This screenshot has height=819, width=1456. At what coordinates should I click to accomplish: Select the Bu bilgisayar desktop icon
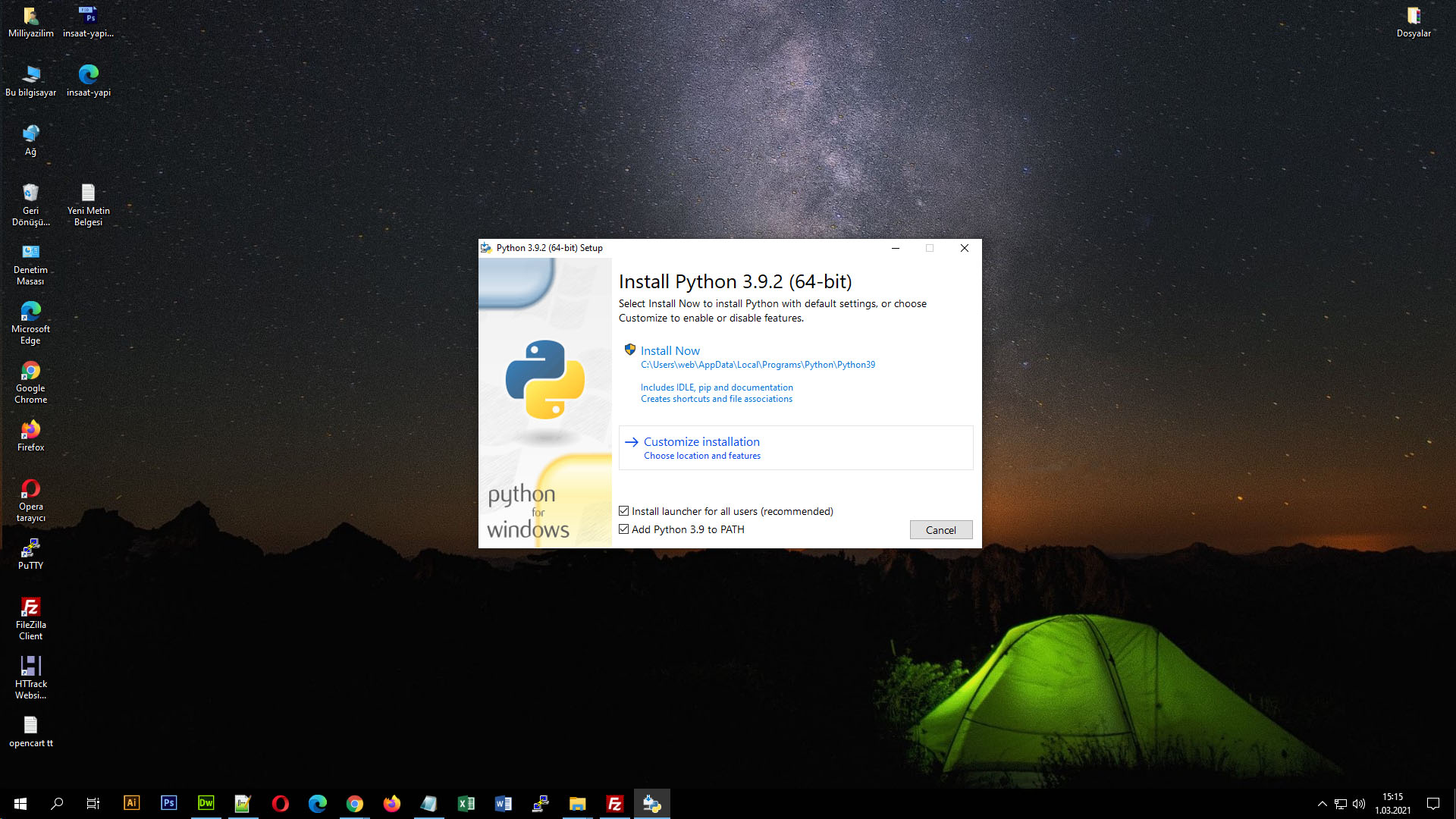(30, 80)
